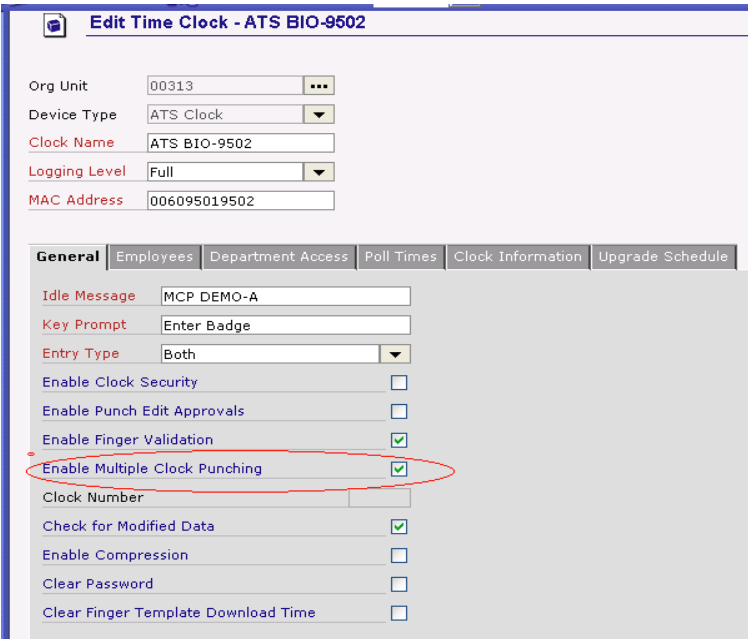Click the Device Type label text

[73, 115]
